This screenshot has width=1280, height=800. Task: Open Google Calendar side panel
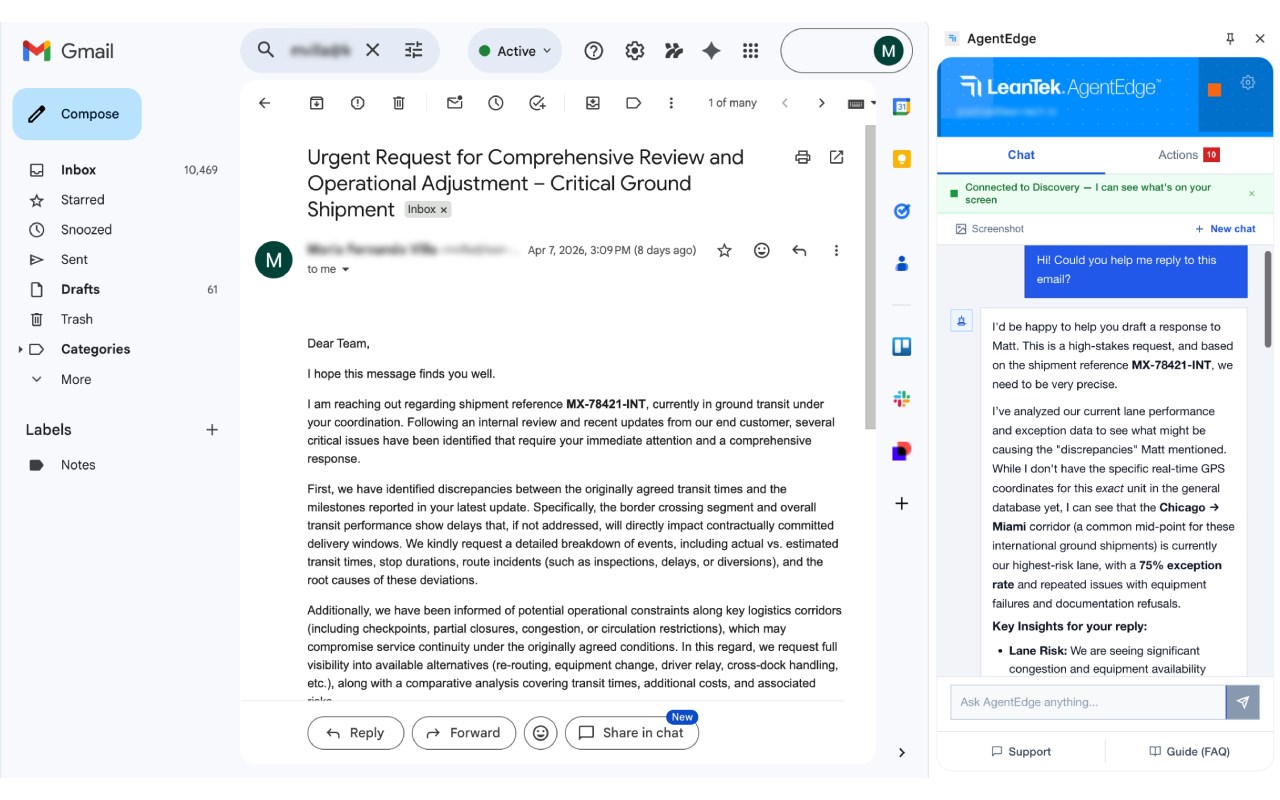902,107
